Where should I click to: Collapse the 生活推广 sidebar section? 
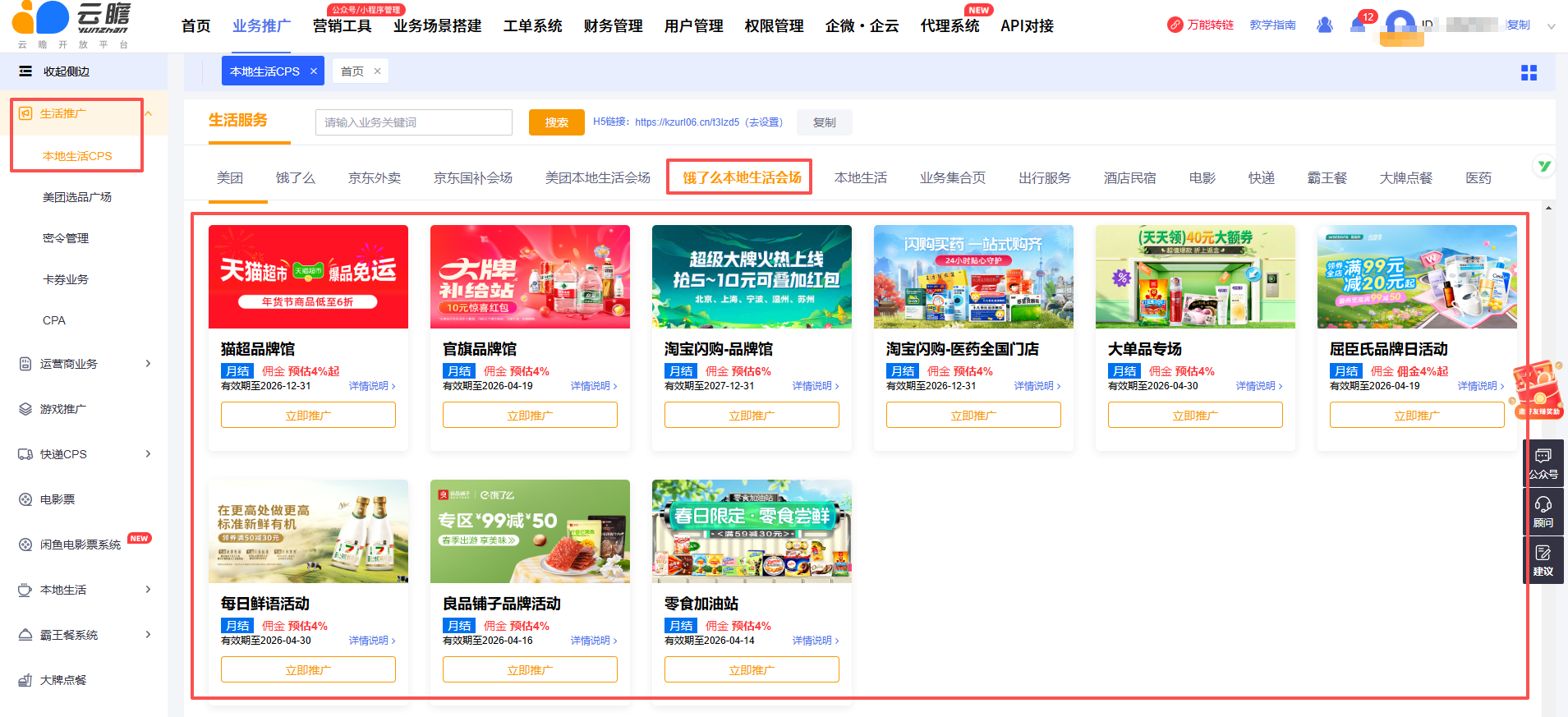click(x=149, y=113)
